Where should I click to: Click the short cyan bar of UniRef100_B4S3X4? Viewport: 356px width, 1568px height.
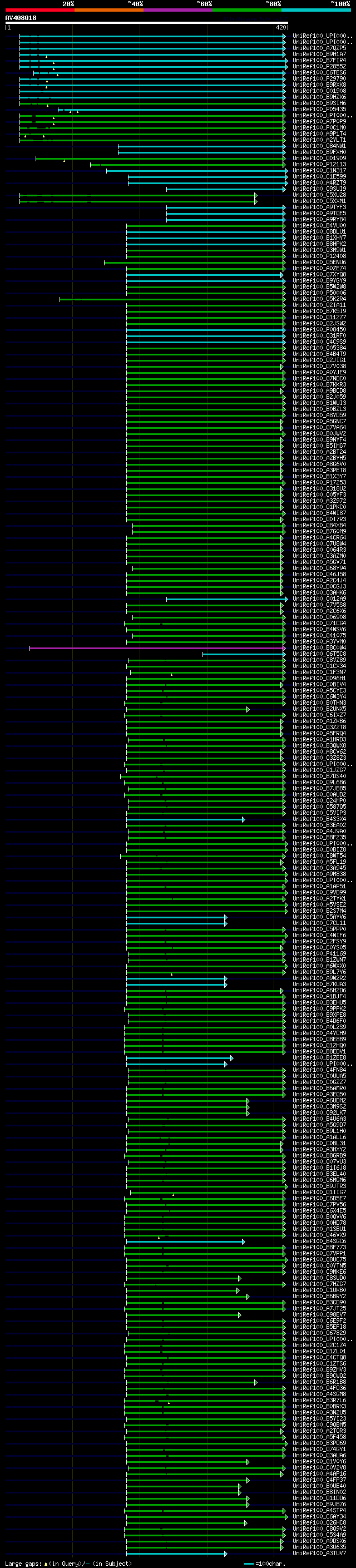[185, 819]
